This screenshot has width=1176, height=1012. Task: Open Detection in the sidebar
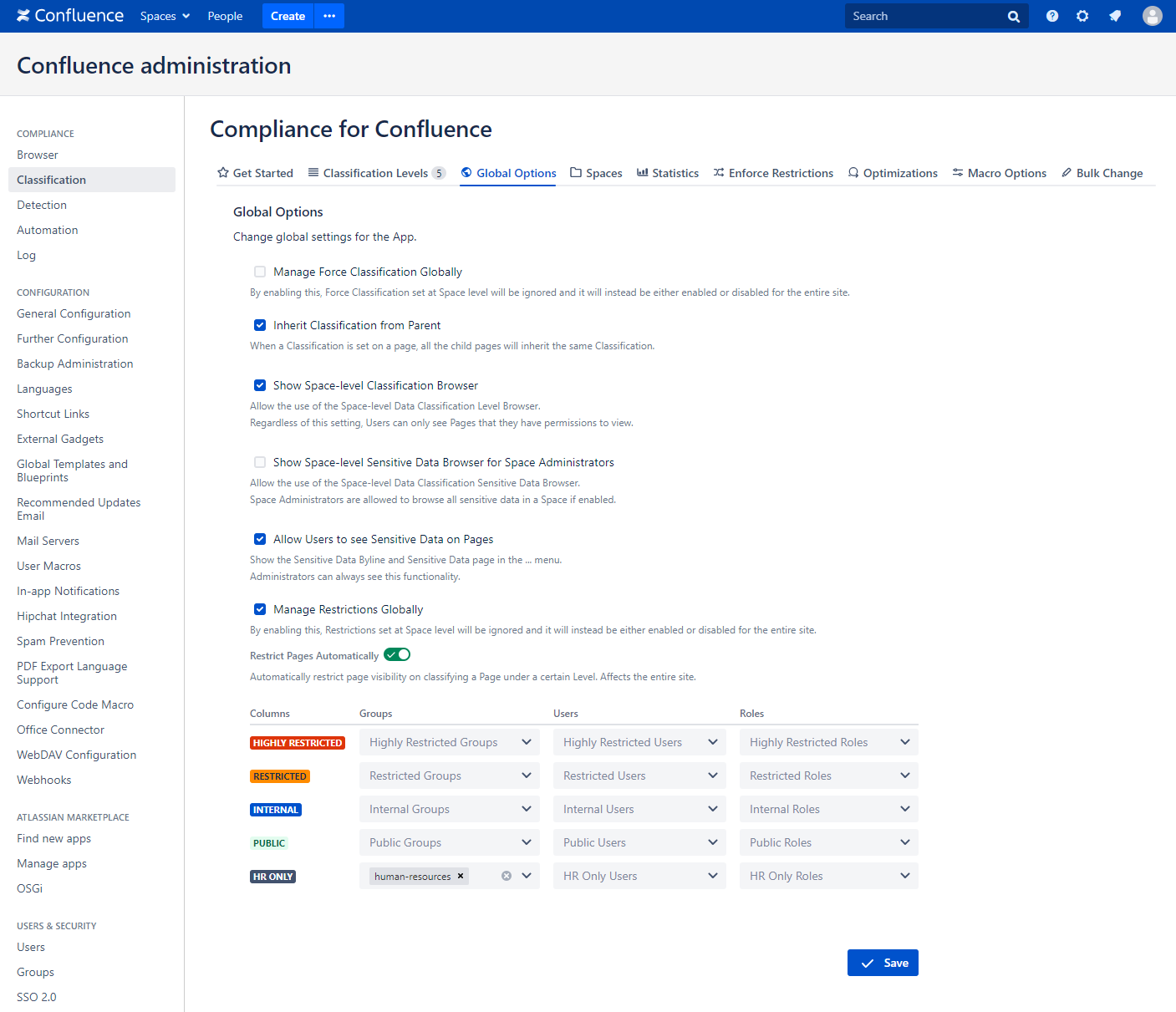coord(42,205)
